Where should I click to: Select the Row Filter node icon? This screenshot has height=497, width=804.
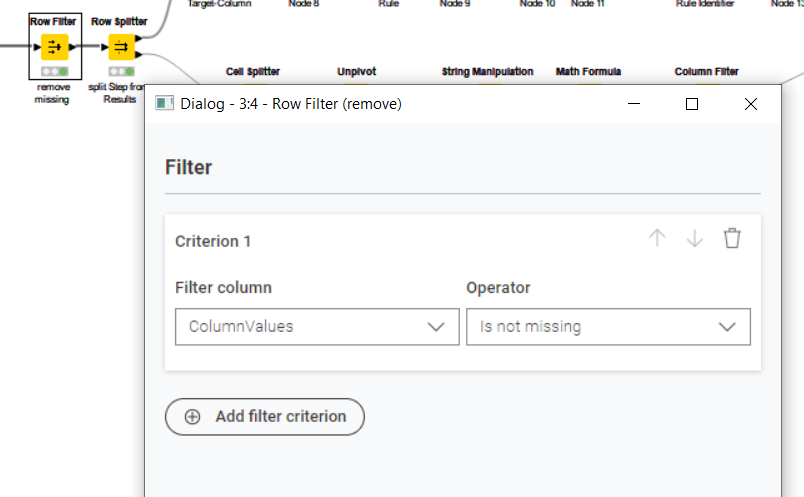(54, 47)
